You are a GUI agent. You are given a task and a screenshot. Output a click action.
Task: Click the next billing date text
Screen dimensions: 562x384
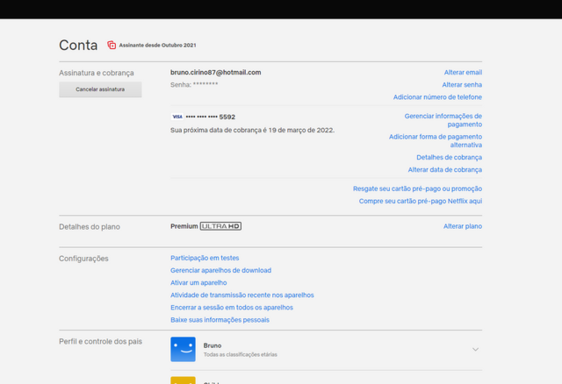point(252,130)
